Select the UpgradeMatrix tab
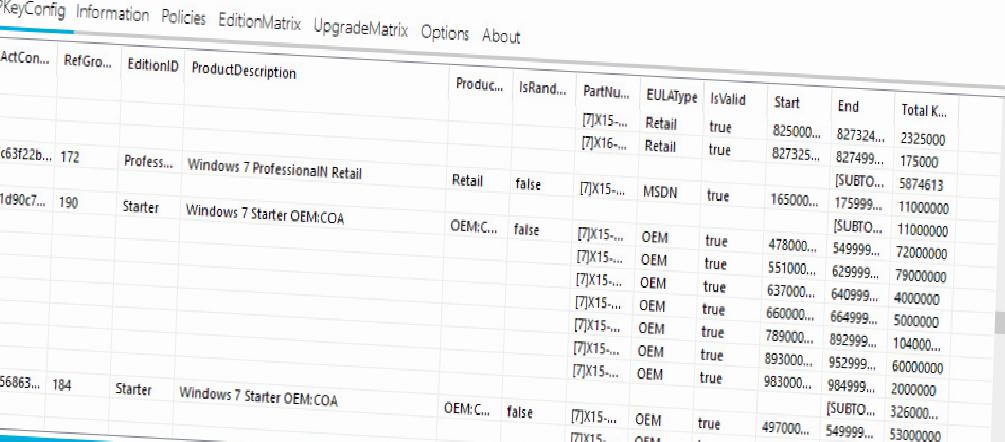 tap(360, 28)
